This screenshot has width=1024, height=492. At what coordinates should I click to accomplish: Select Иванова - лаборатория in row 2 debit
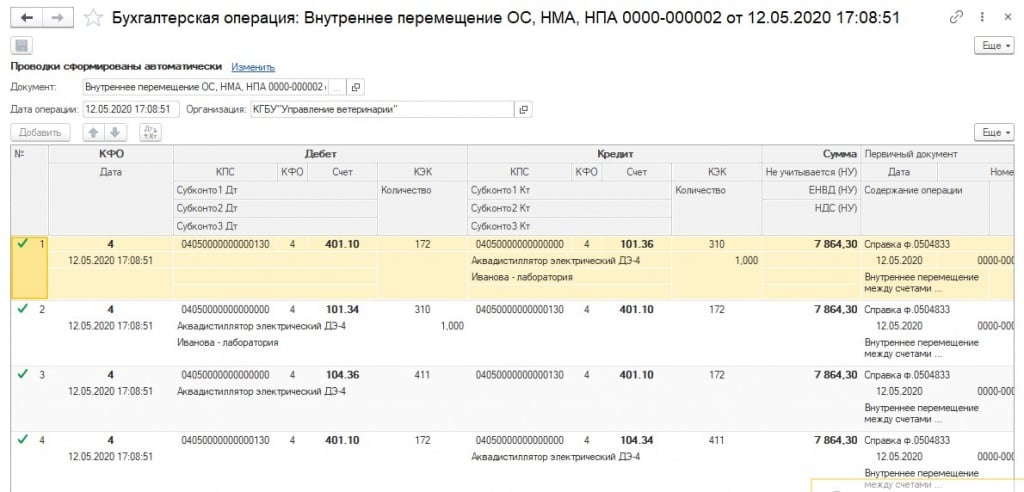click(x=227, y=342)
